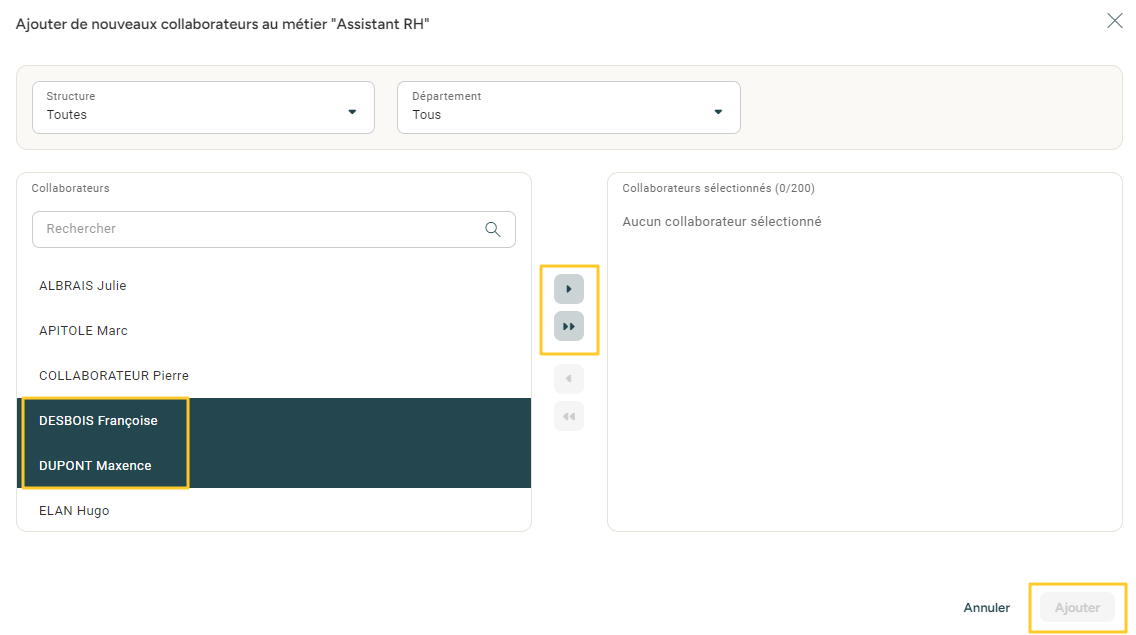
Task: Close the add collaborators dialog
Action: (1114, 21)
